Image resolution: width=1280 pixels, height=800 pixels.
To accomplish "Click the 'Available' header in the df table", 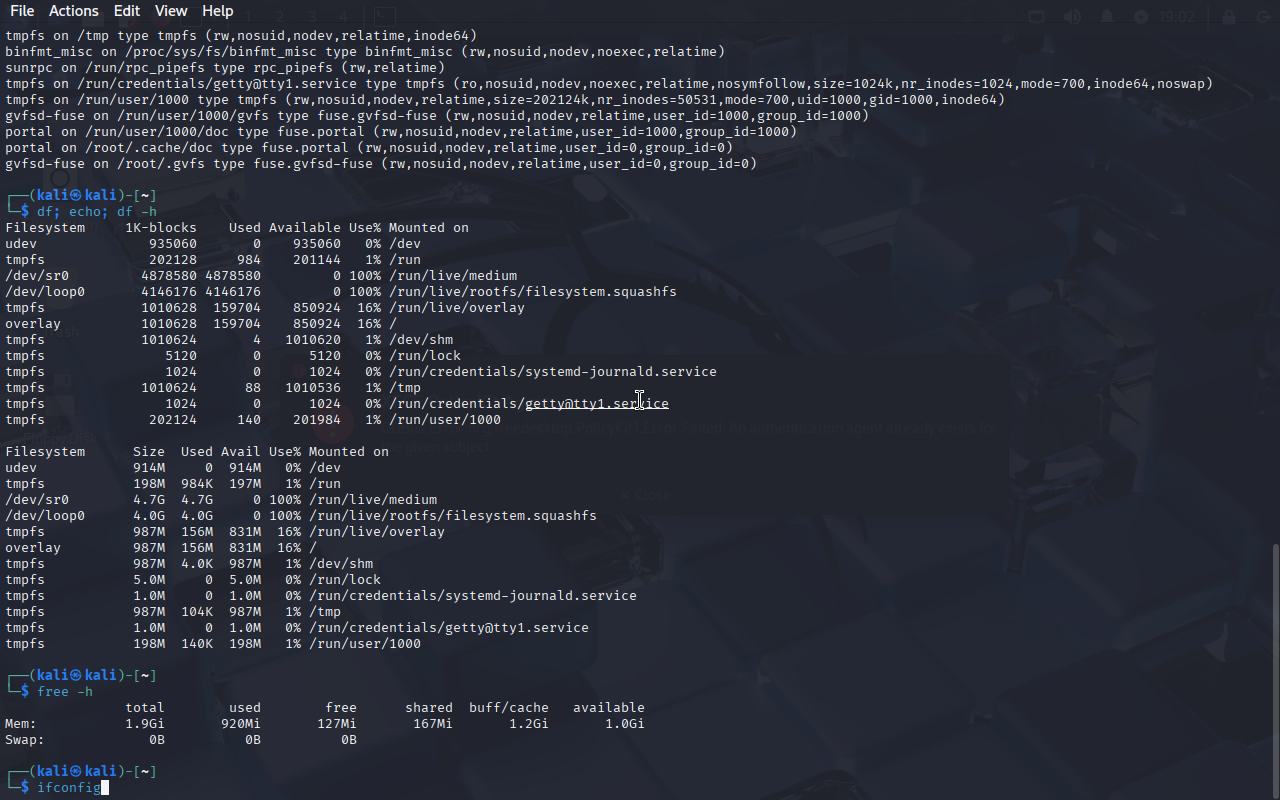I will tap(305, 228).
